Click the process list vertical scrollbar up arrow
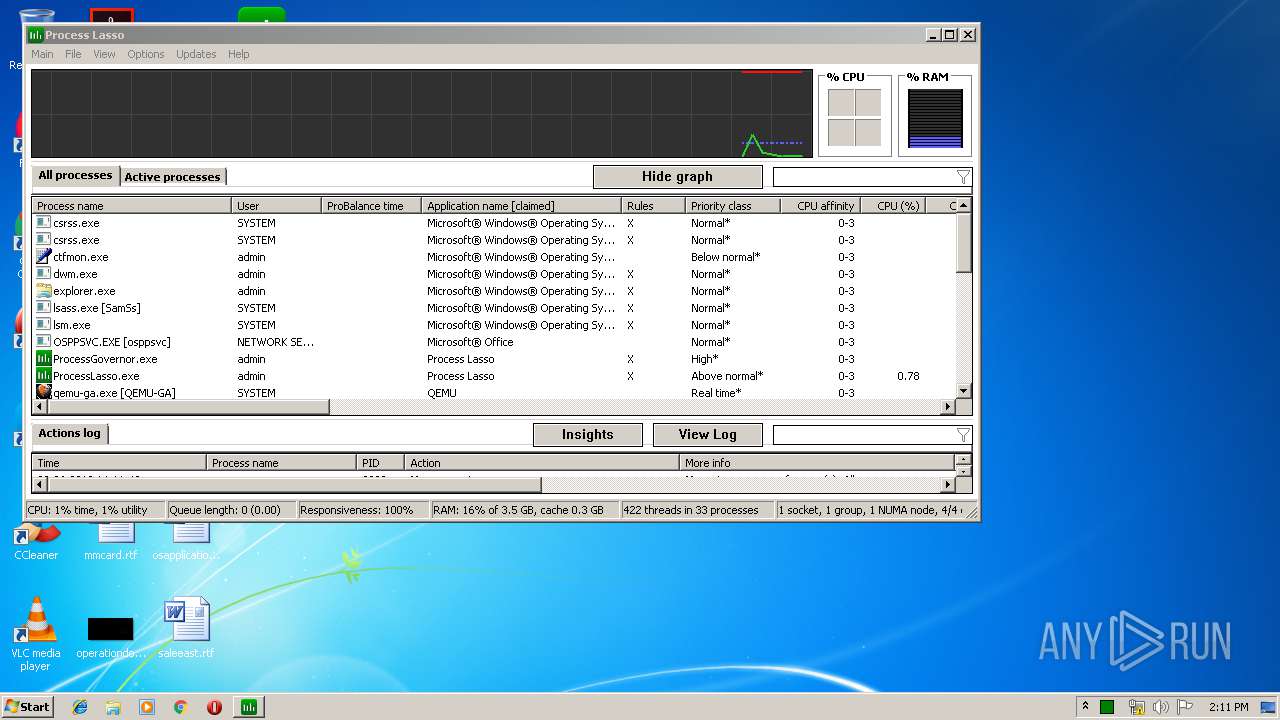Viewport: 1280px width, 720px height. tap(964, 205)
